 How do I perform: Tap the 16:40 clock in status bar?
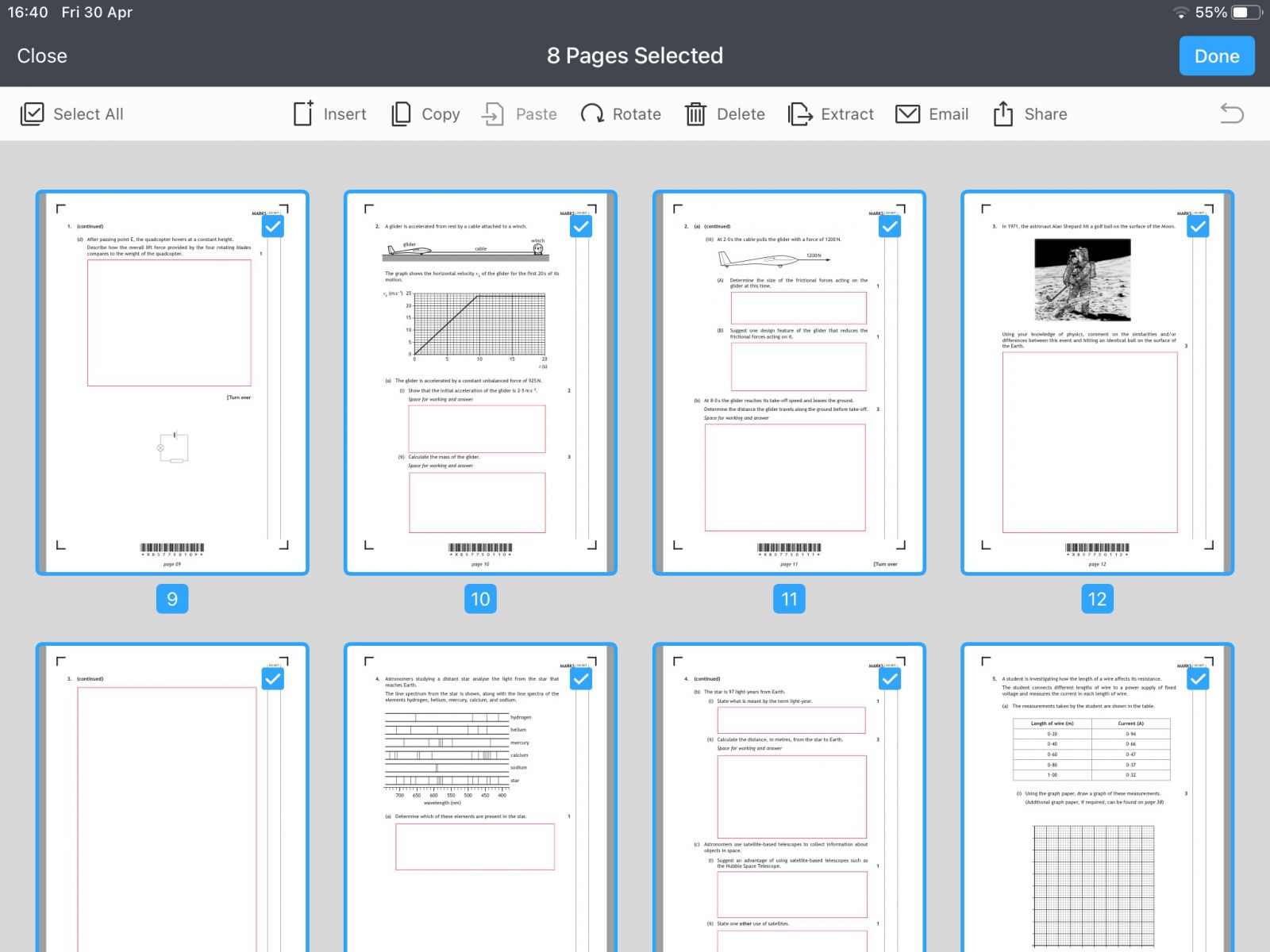pos(28,12)
